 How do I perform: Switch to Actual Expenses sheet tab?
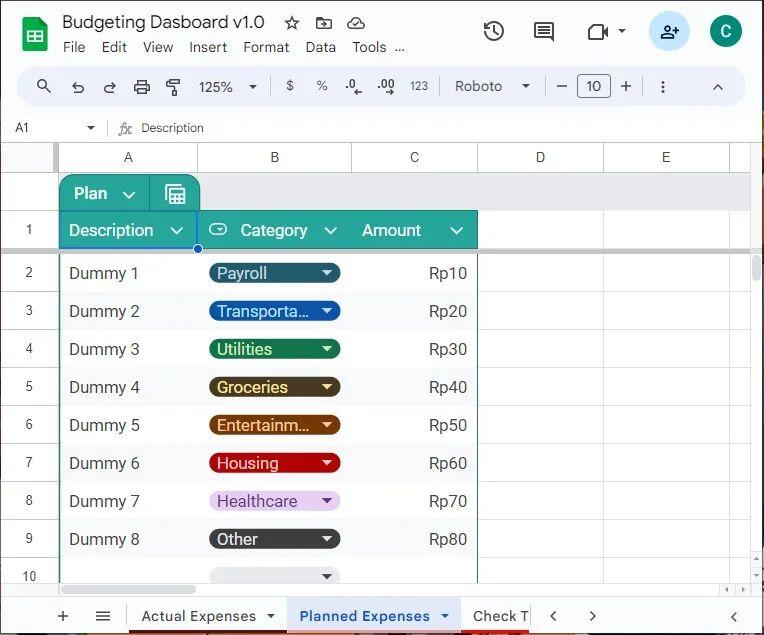(199, 616)
